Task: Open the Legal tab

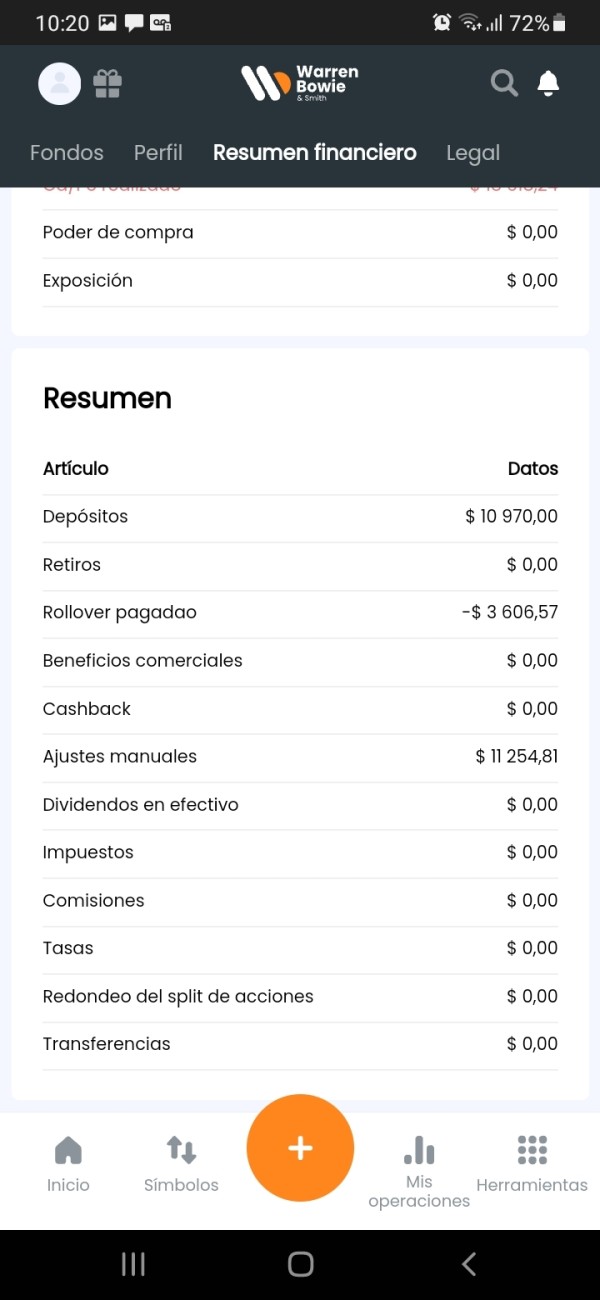Action: pyautogui.click(x=473, y=153)
